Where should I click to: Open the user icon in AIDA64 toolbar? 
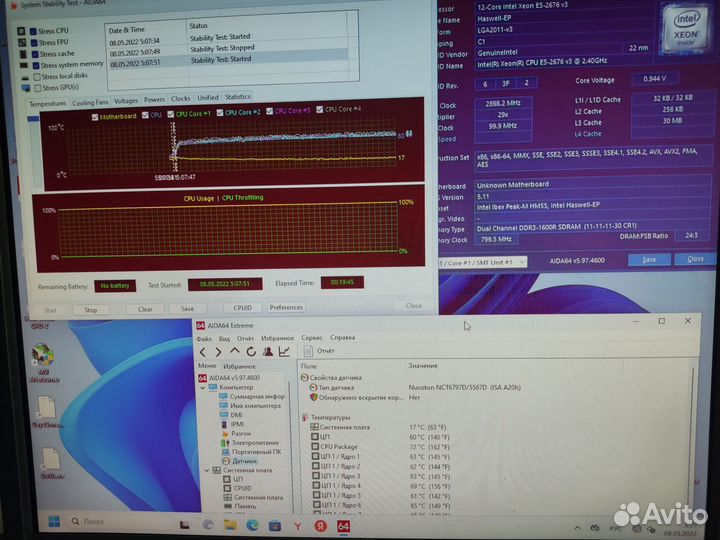[268, 352]
